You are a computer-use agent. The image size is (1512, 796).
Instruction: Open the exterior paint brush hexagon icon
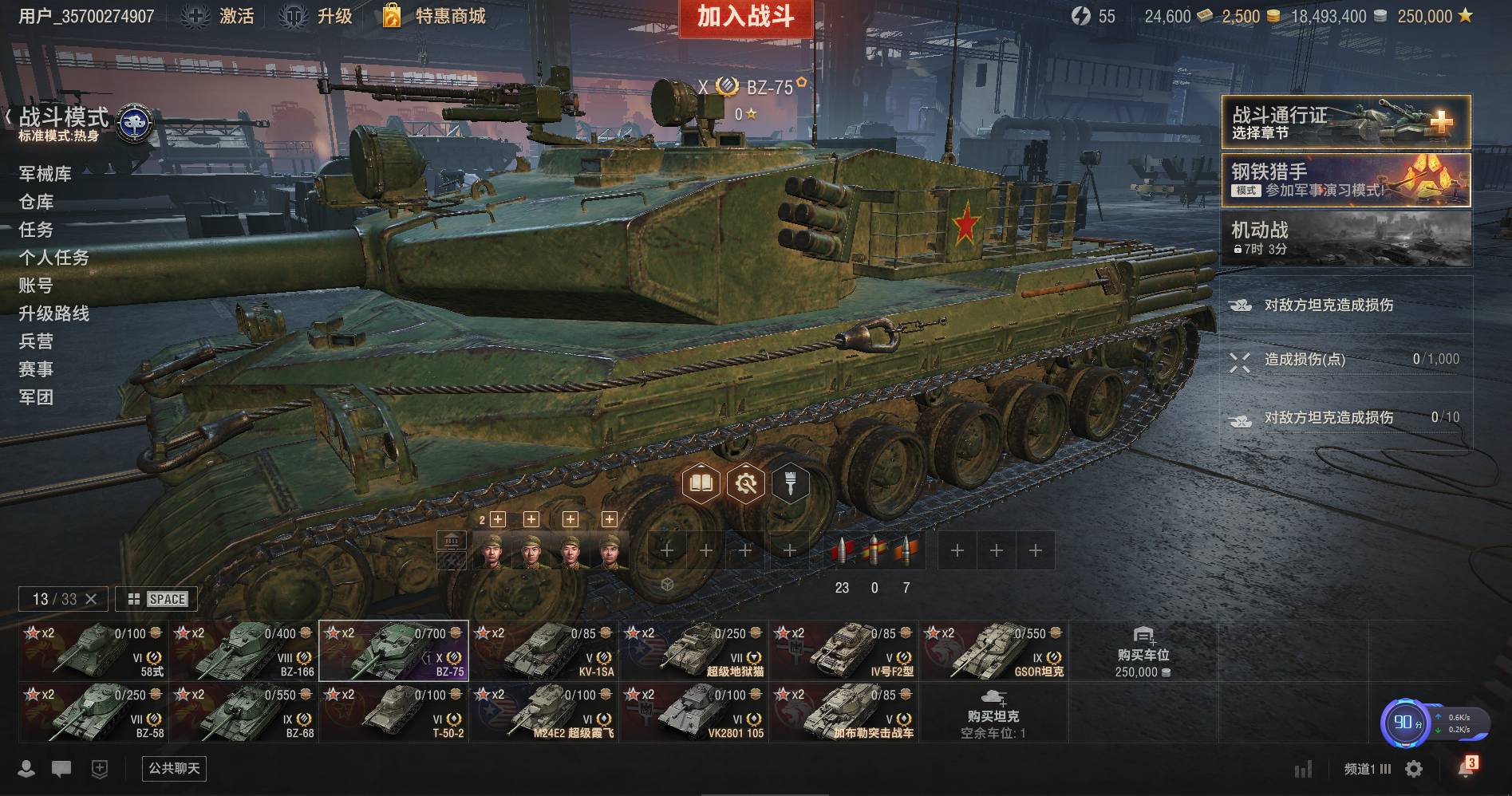(x=791, y=483)
